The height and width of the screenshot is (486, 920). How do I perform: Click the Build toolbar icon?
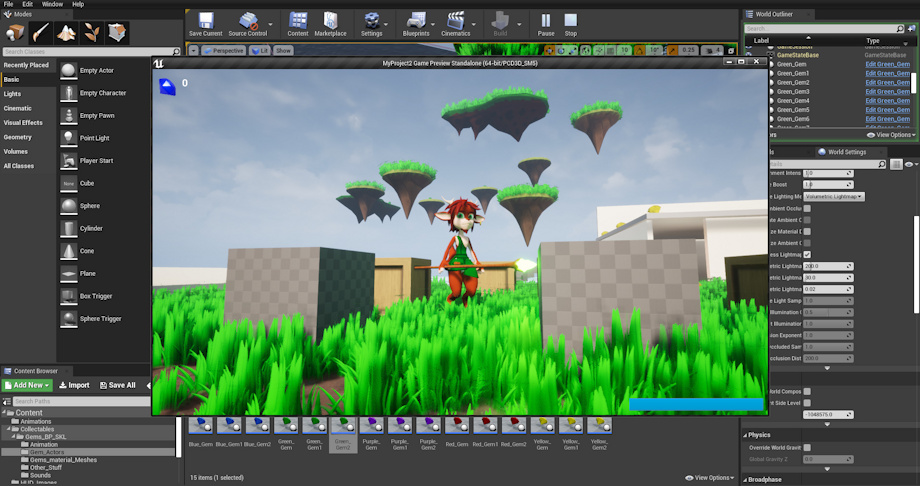500,21
